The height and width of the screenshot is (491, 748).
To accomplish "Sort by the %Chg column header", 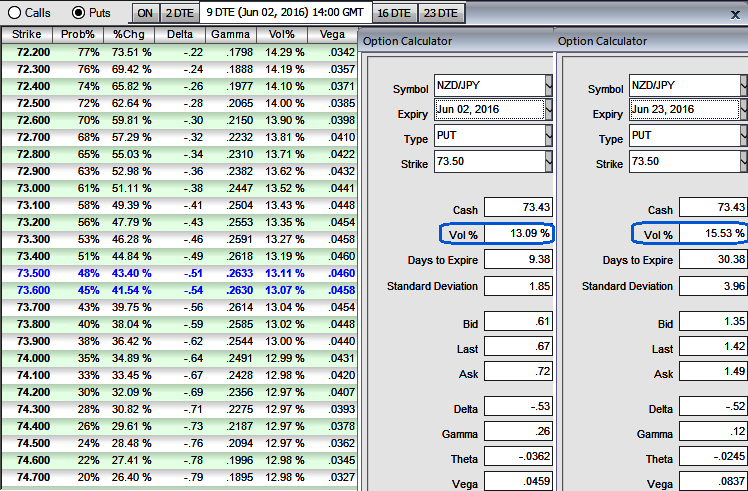I will tap(129, 34).
